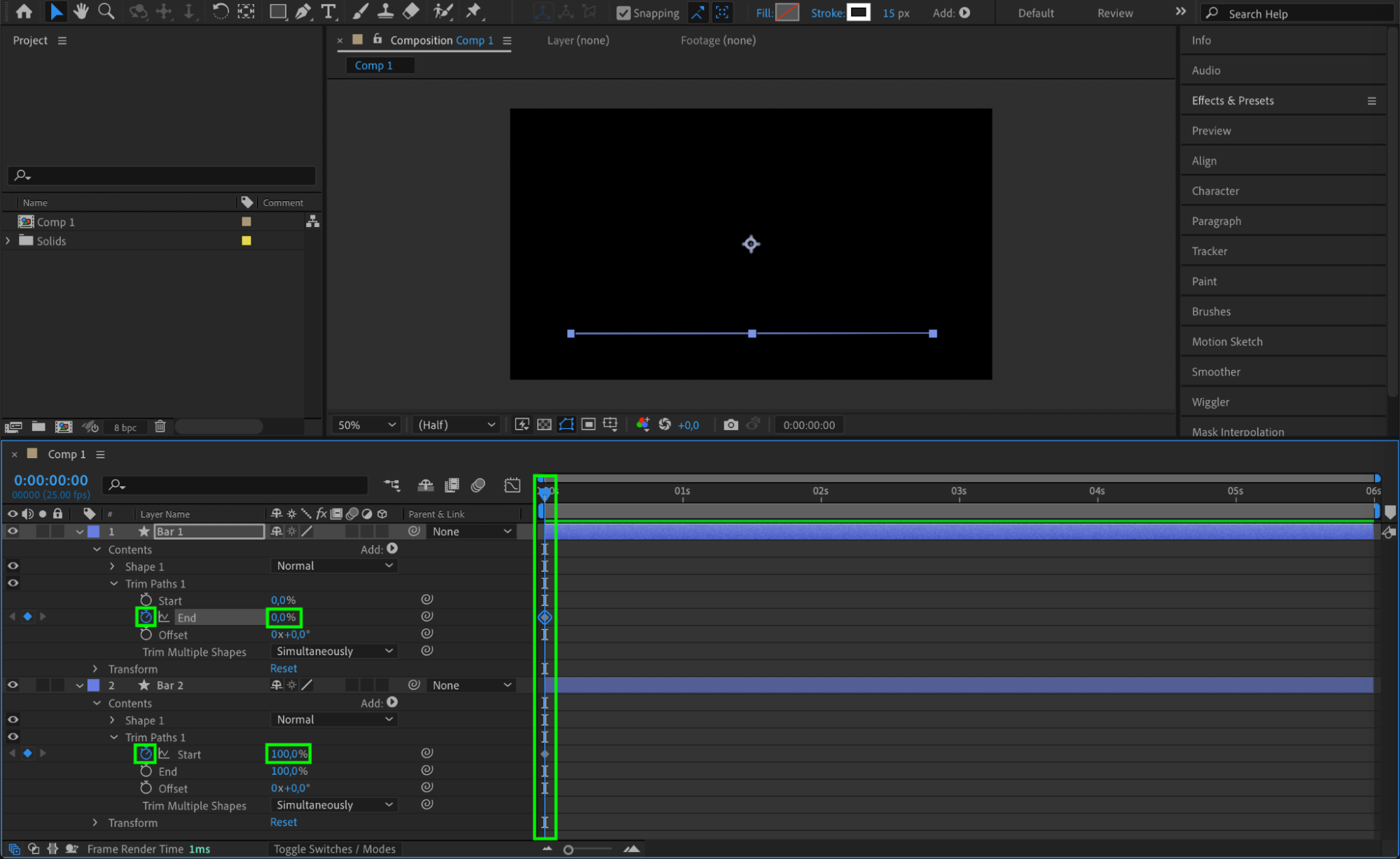Collapse Bar 2 Trim Paths 1
Image resolution: width=1400 pixels, height=859 pixels.
pyautogui.click(x=114, y=737)
